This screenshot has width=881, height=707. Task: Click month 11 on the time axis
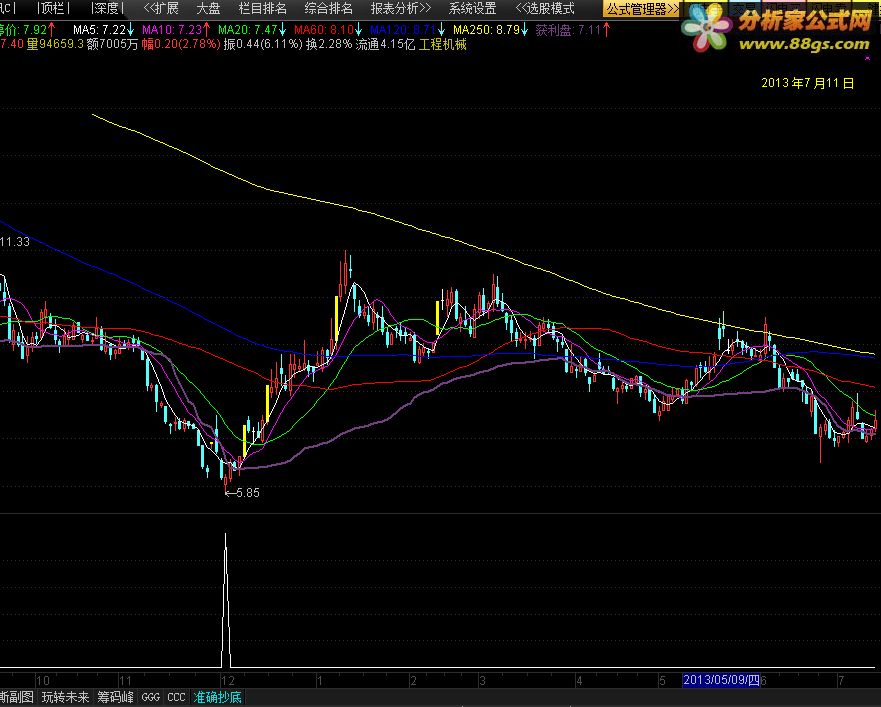tap(125, 681)
